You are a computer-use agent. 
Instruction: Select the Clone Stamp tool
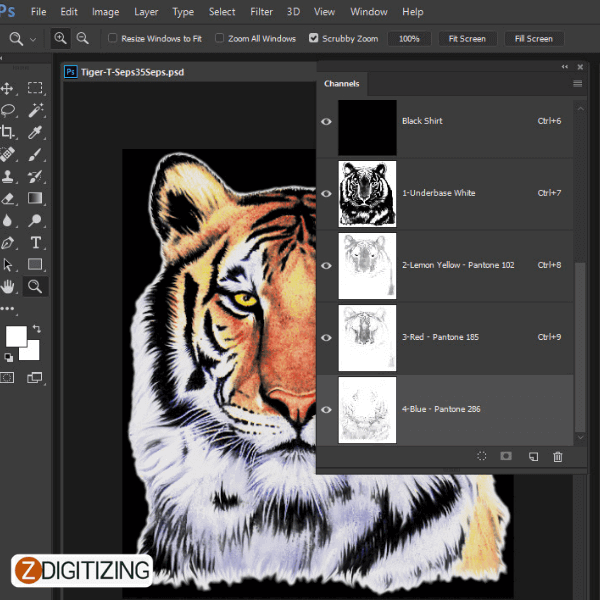click(7, 176)
